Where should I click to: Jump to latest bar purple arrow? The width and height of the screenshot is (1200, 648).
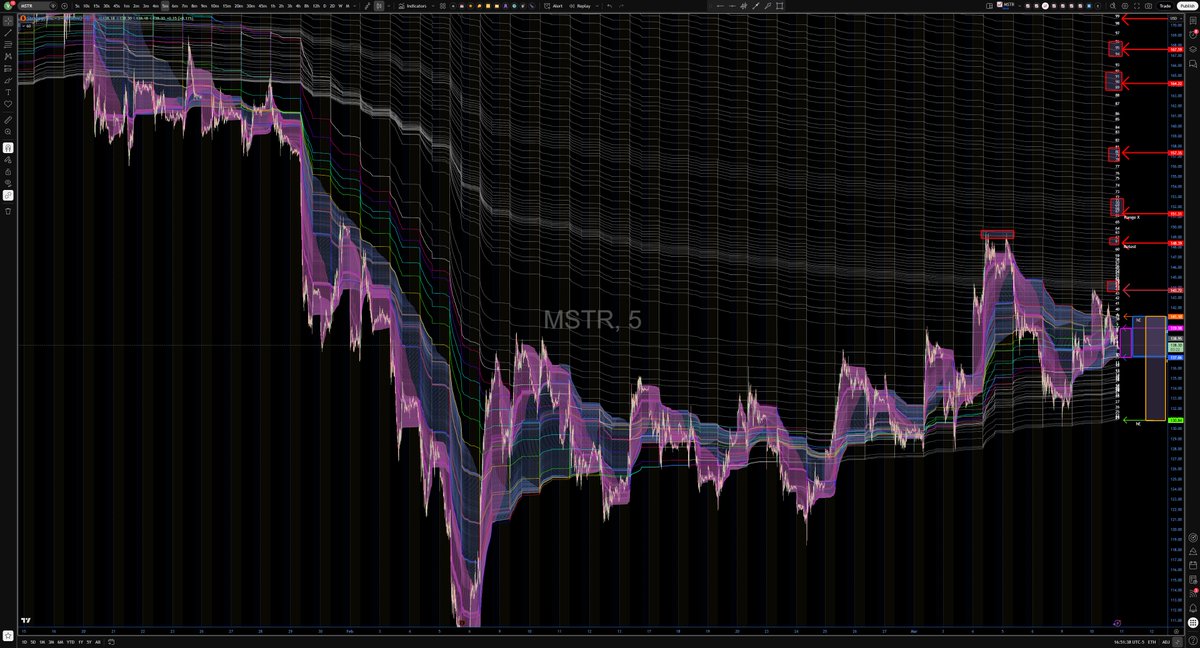[1117, 623]
